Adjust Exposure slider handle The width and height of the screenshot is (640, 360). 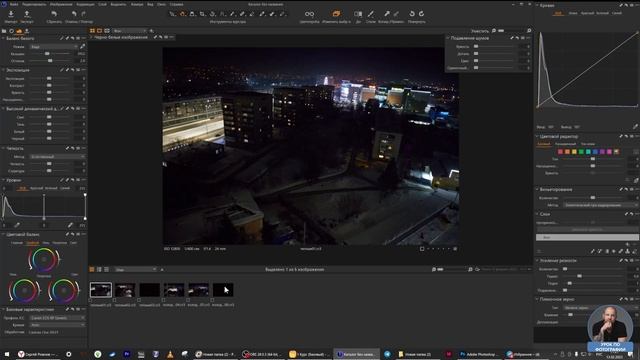pyautogui.click(x=49, y=78)
